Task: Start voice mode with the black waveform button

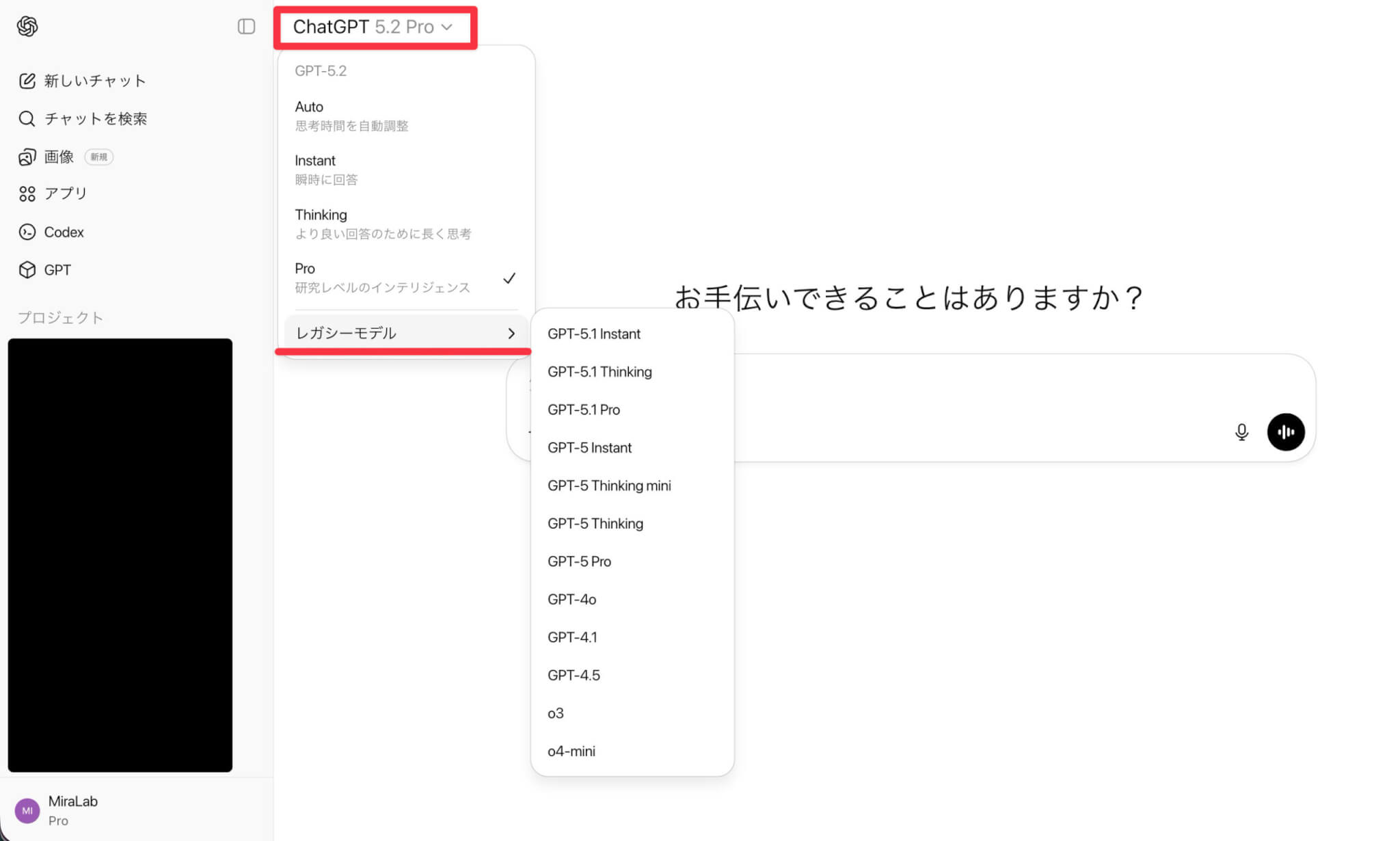Action: pos(1285,432)
